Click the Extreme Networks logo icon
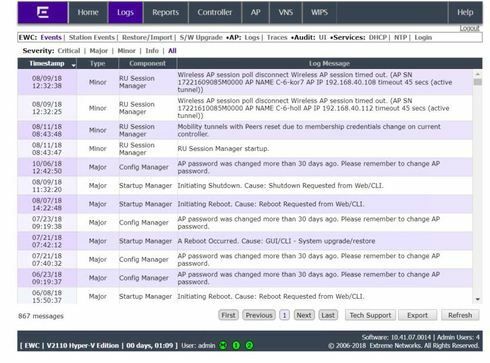This screenshot has height=363, width=490. tap(43, 12)
